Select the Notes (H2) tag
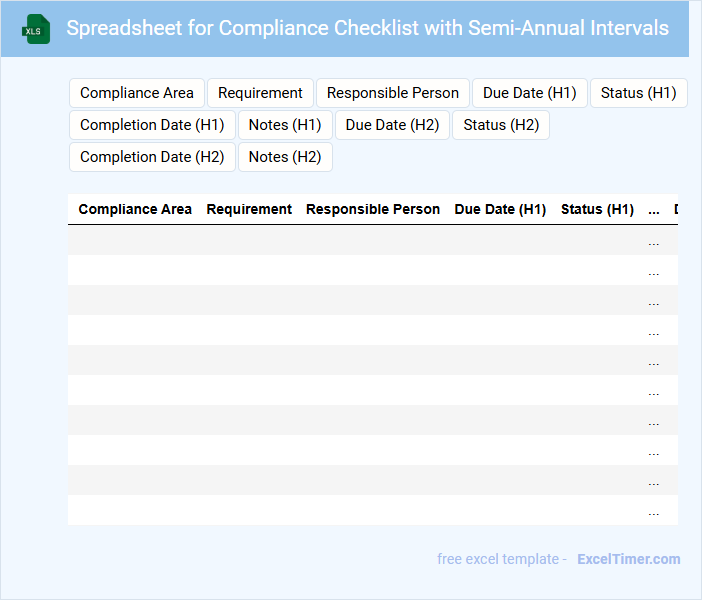The height and width of the screenshot is (600, 702). pyautogui.click(x=285, y=157)
